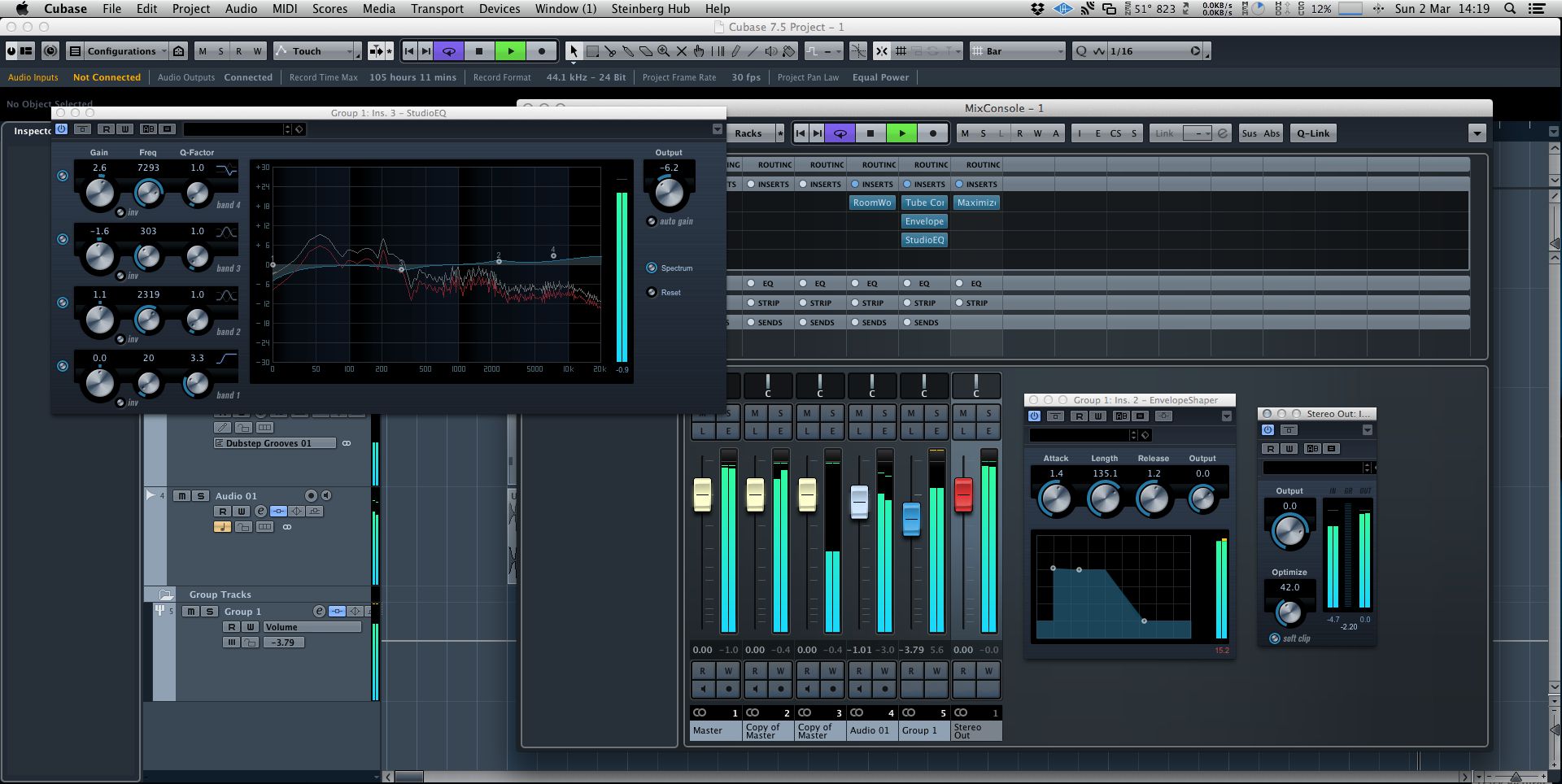The image size is (1562, 784).
Task: Solo Group 1 channel in MixConsole
Action: [936, 413]
